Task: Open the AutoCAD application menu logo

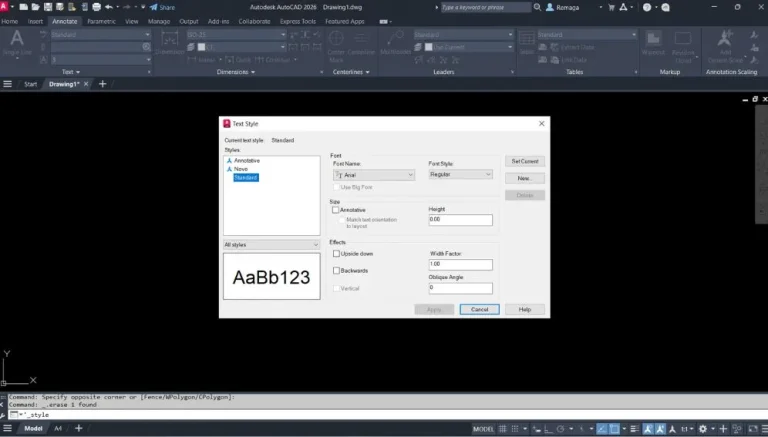Action: pyautogui.click(x=4, y=6)
